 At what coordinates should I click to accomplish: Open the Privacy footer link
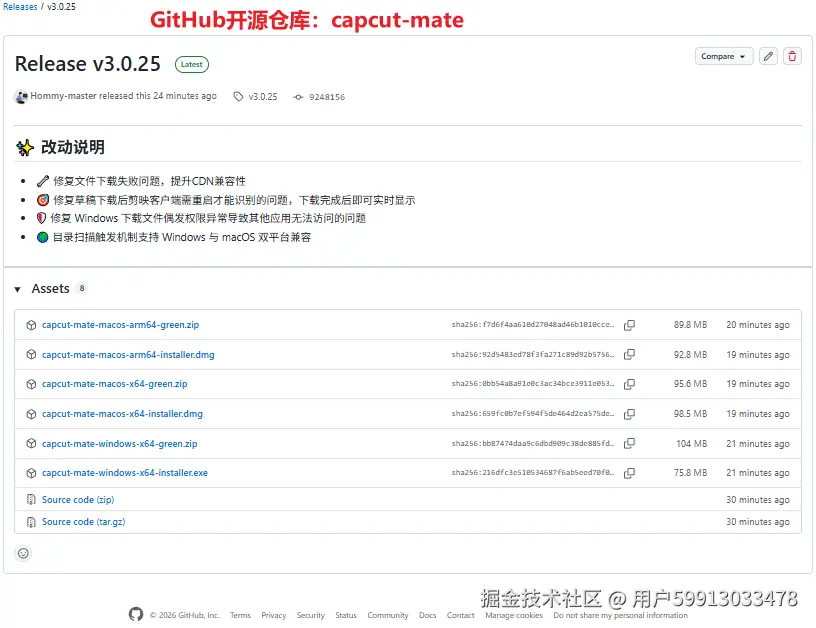[x=274, y=616]
